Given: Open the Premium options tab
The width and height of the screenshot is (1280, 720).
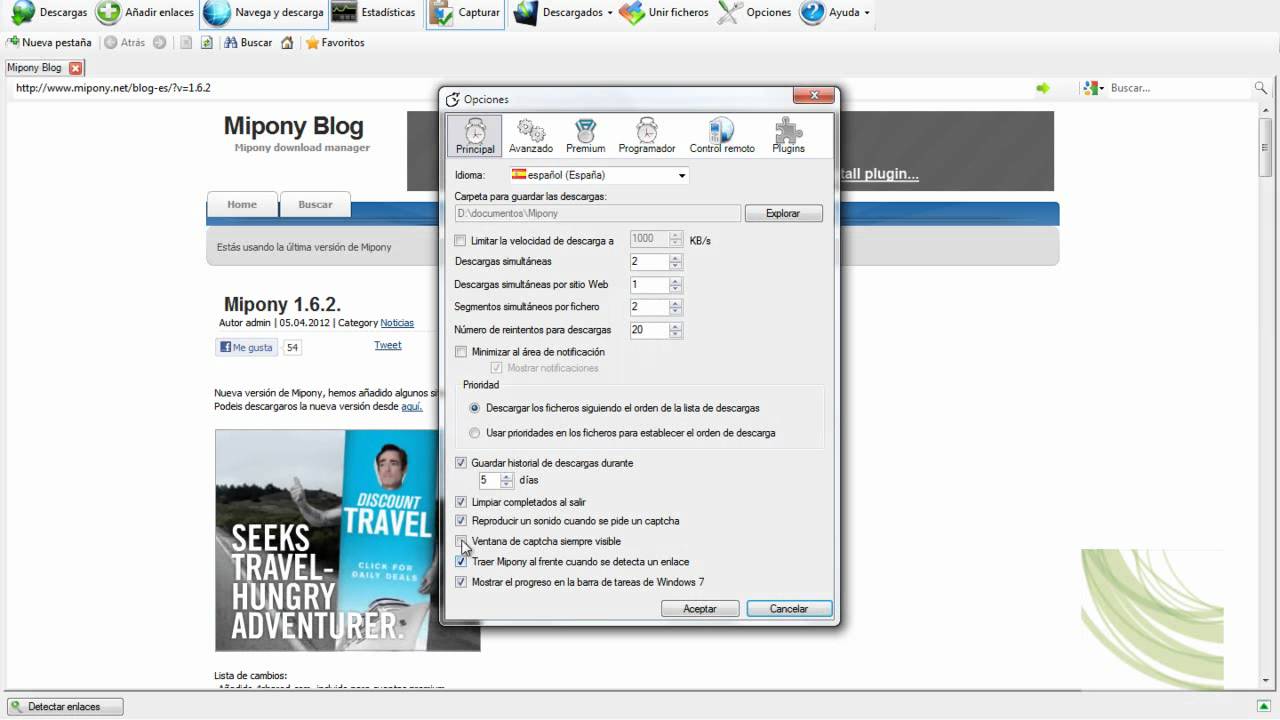Looking at the screenshot, I should (x=586, y=136).
